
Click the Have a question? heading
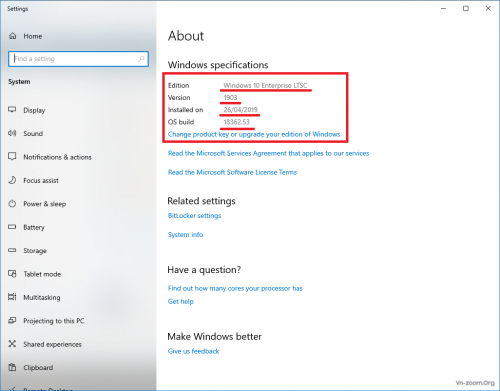pyautogui.click(x=204, y=270)
